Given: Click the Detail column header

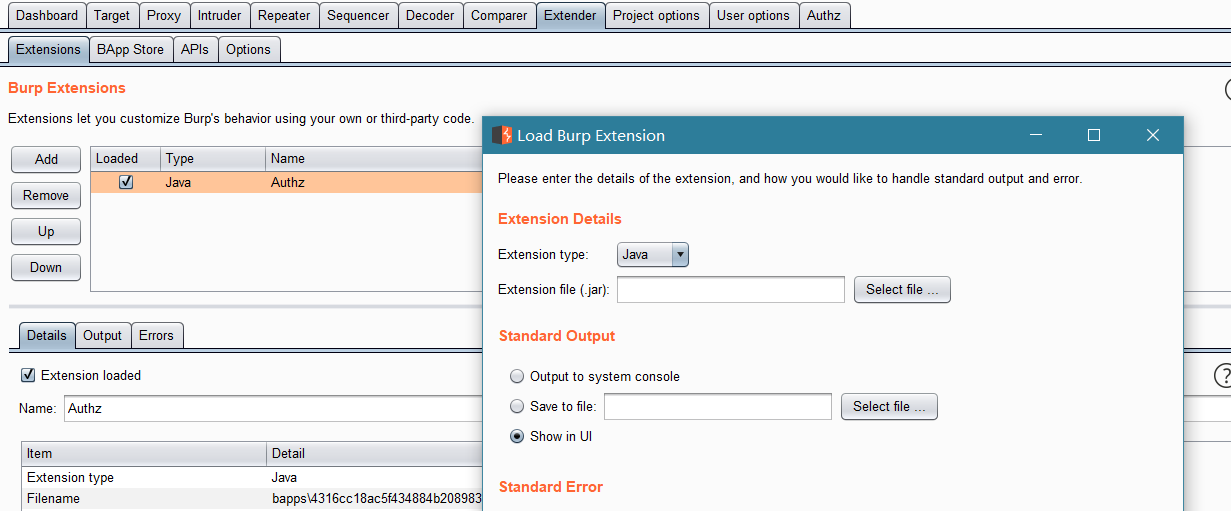Looking at the screenshot, I should pos(374,453).
